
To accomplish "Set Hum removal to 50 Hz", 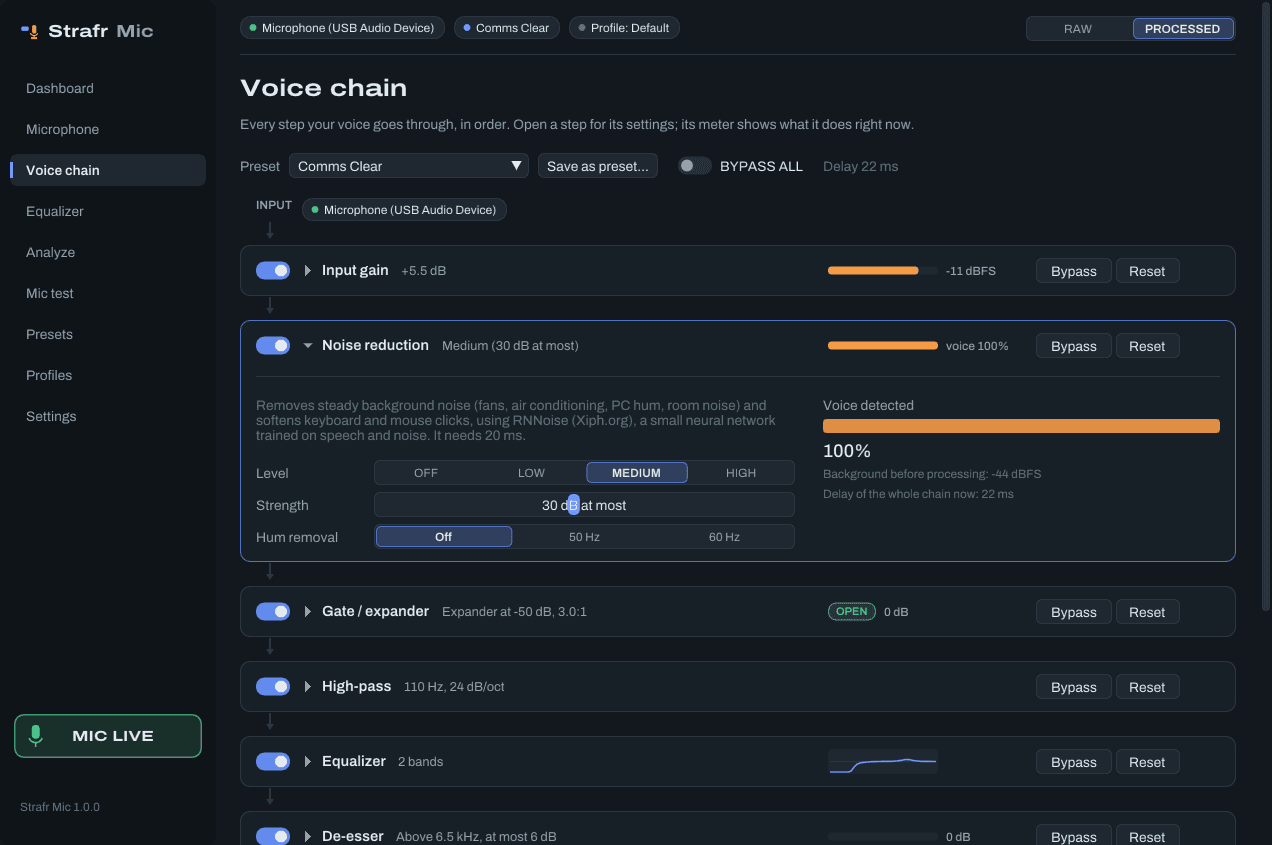I will coord(584,537).
